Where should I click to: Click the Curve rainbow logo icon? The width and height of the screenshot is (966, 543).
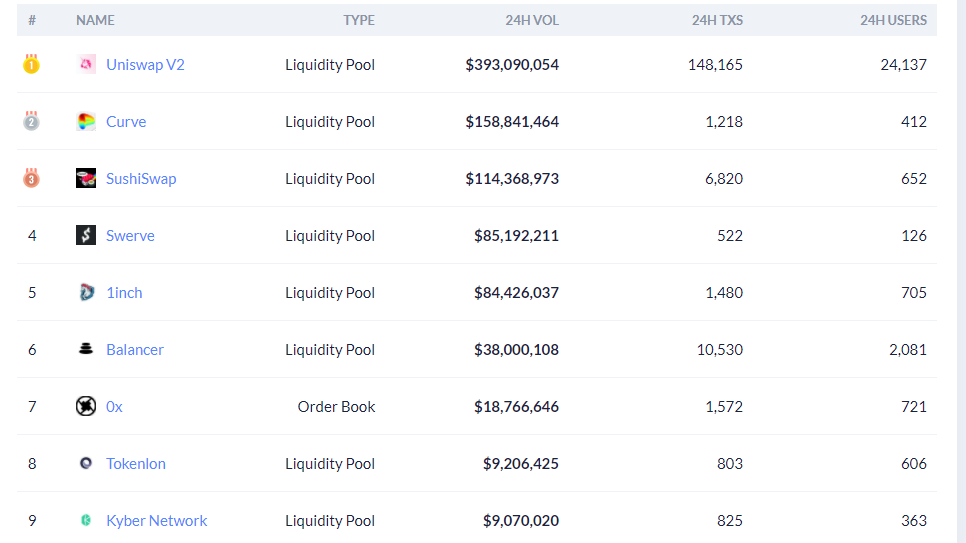coord(86,121)
